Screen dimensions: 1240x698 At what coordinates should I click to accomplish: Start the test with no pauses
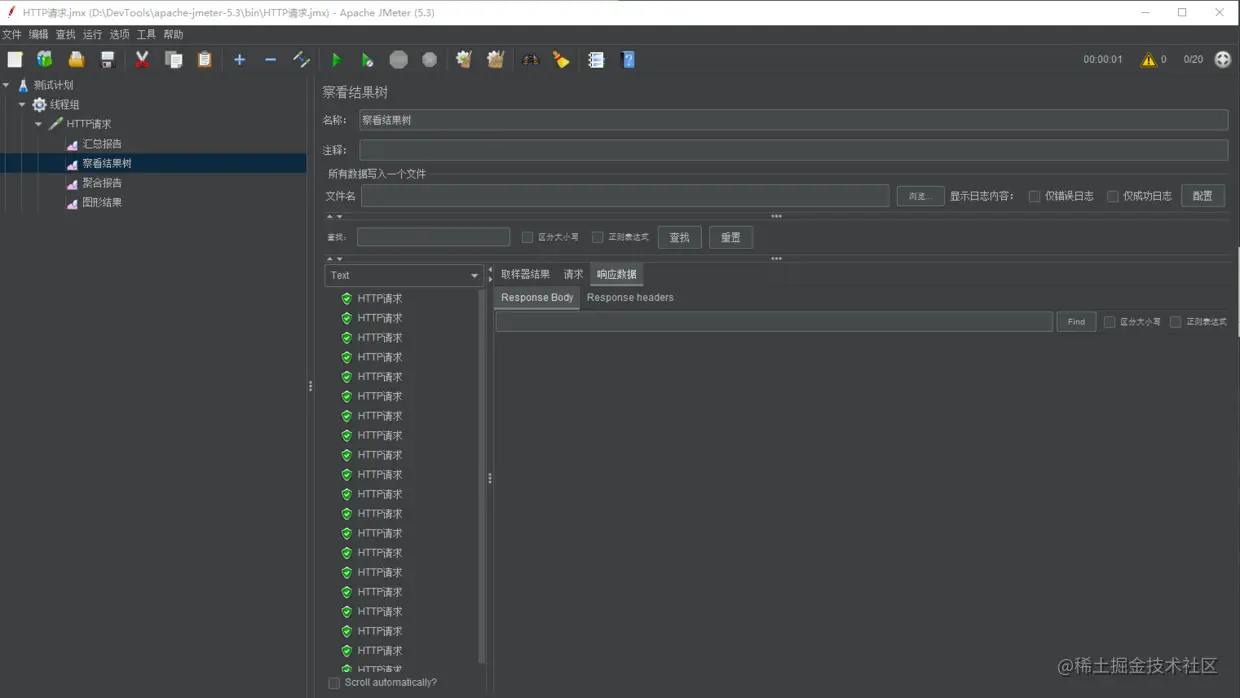point(367,60)
